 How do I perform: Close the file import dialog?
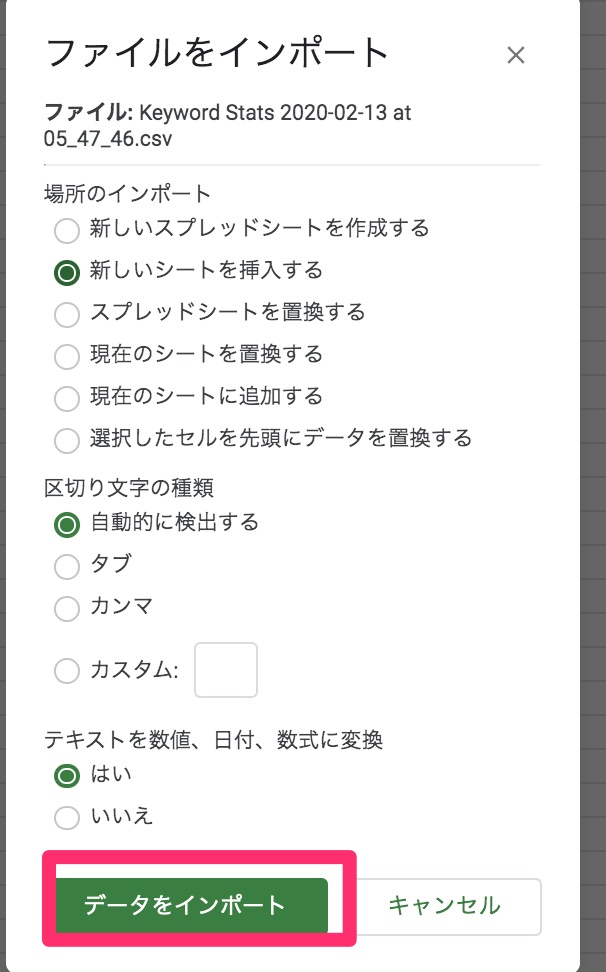point(516,55)
